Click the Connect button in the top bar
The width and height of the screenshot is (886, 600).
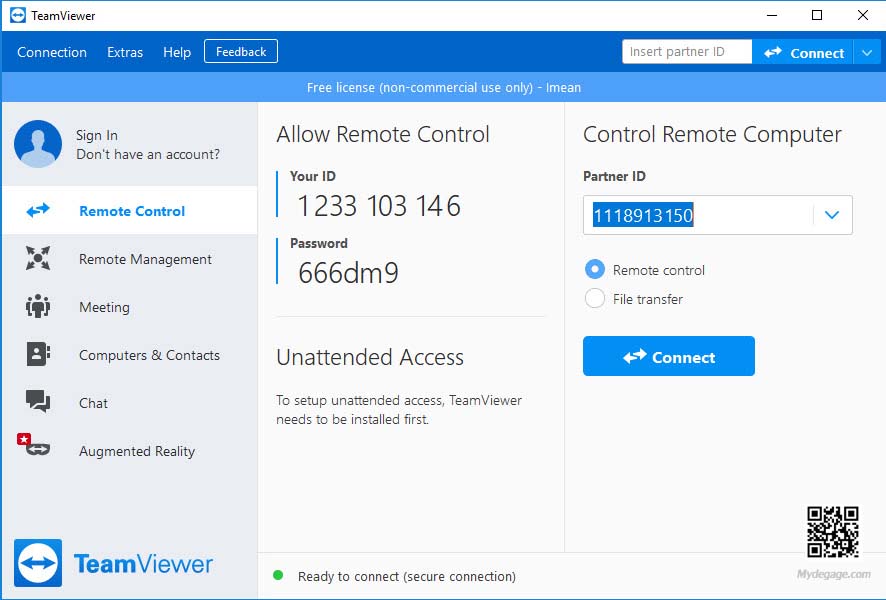point(803,53)
